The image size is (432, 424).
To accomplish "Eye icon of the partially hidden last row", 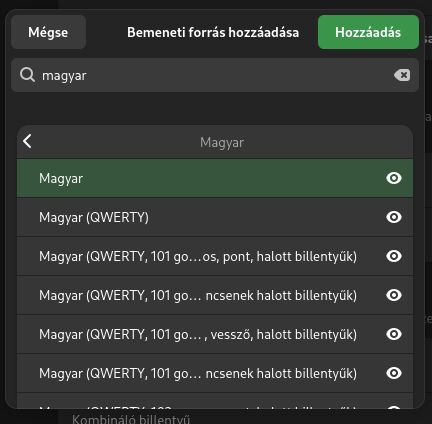I will pos(394,407).
